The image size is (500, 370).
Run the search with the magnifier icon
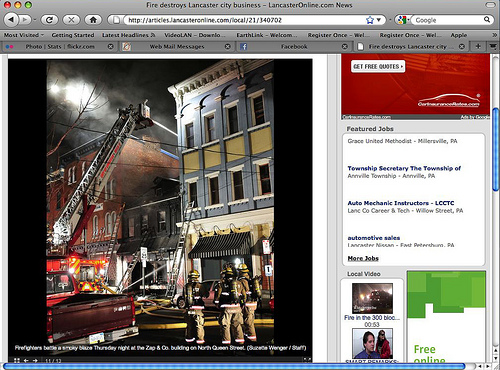tap(487, 20)
